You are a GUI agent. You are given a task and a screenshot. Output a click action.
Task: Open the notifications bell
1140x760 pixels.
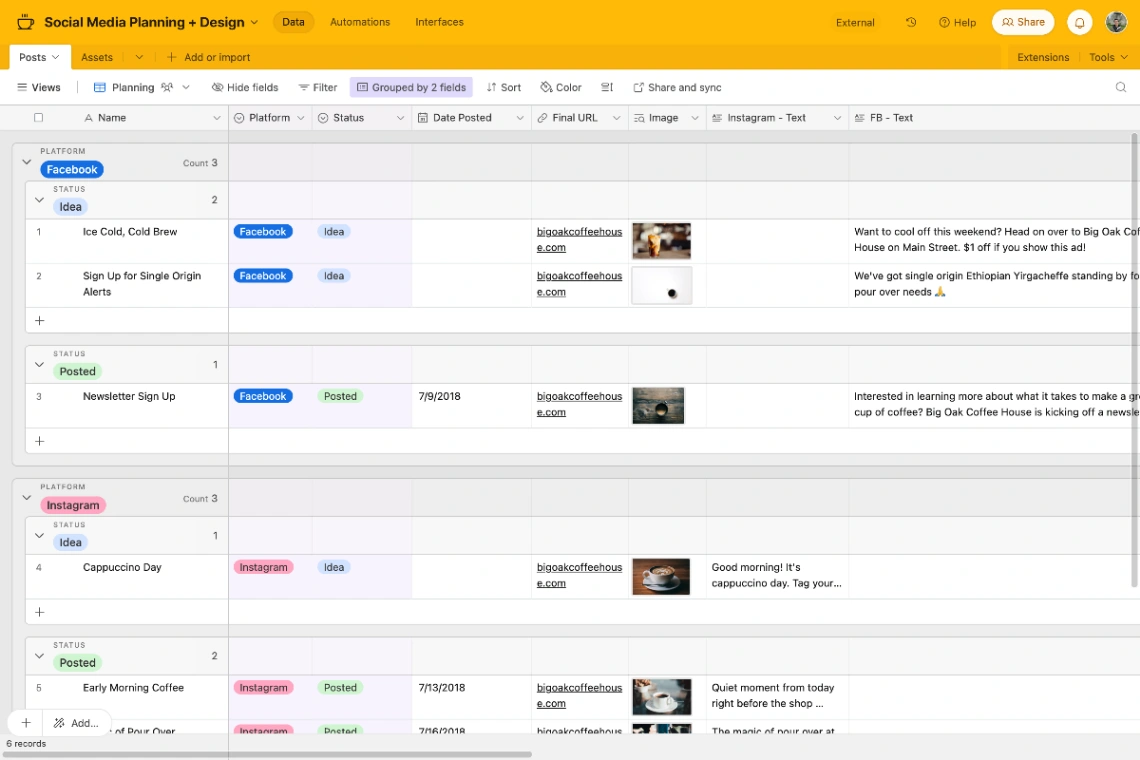1079,21
